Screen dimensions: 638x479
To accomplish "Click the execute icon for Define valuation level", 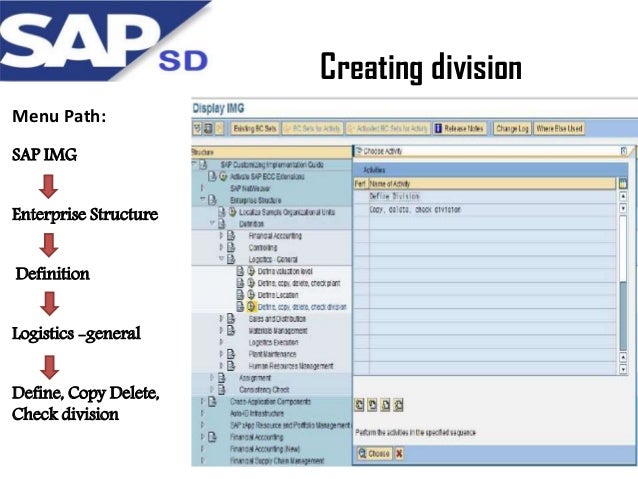I will 251,271.
